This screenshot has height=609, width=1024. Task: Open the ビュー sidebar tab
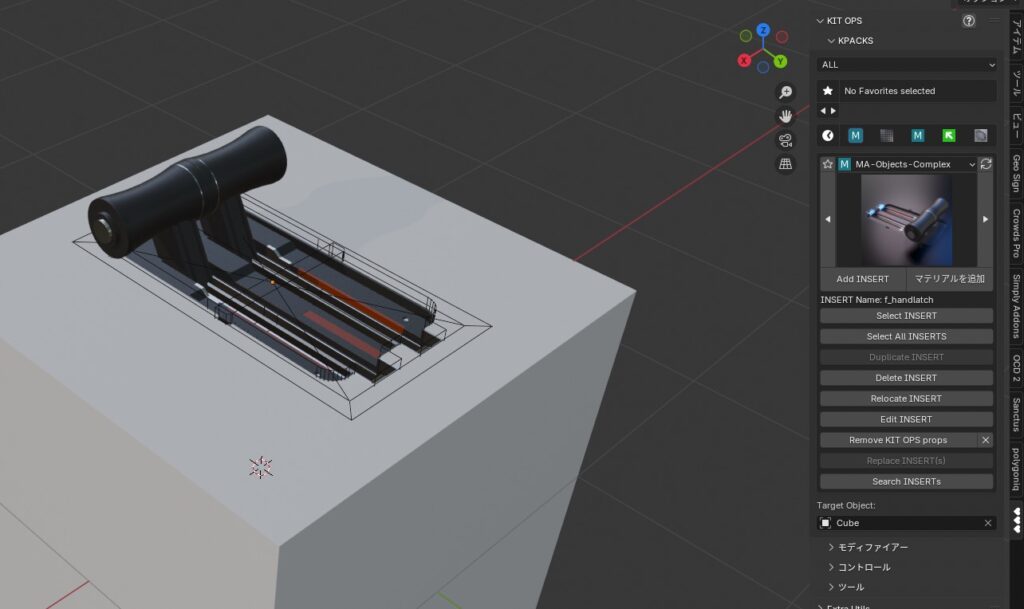pos(1016,125)
